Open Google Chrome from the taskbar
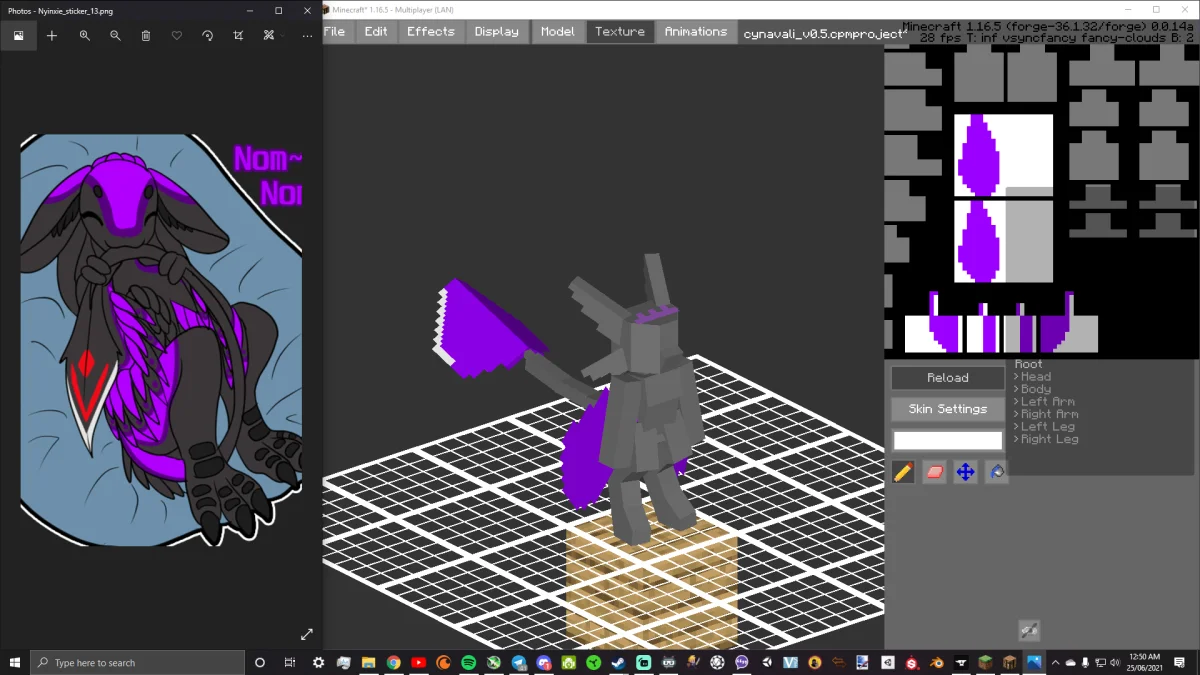The height and width of the screenshot is (675, 1200). (394, 662)
